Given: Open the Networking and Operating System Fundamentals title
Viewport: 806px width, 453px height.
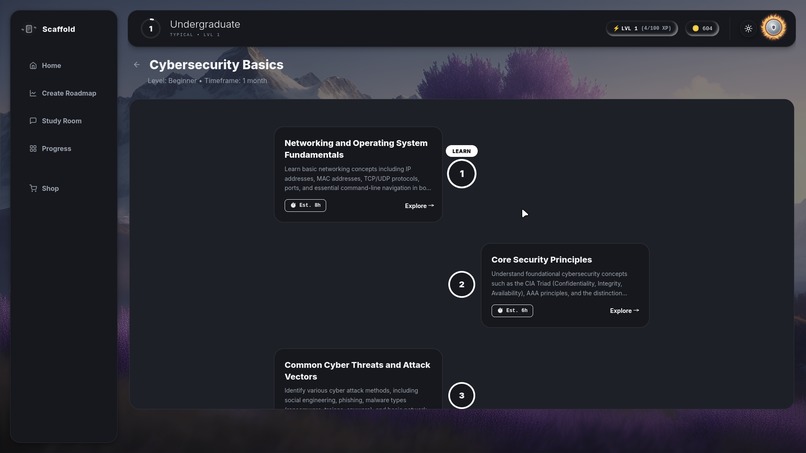Looking at the screenshot, I should pos(356,149).
